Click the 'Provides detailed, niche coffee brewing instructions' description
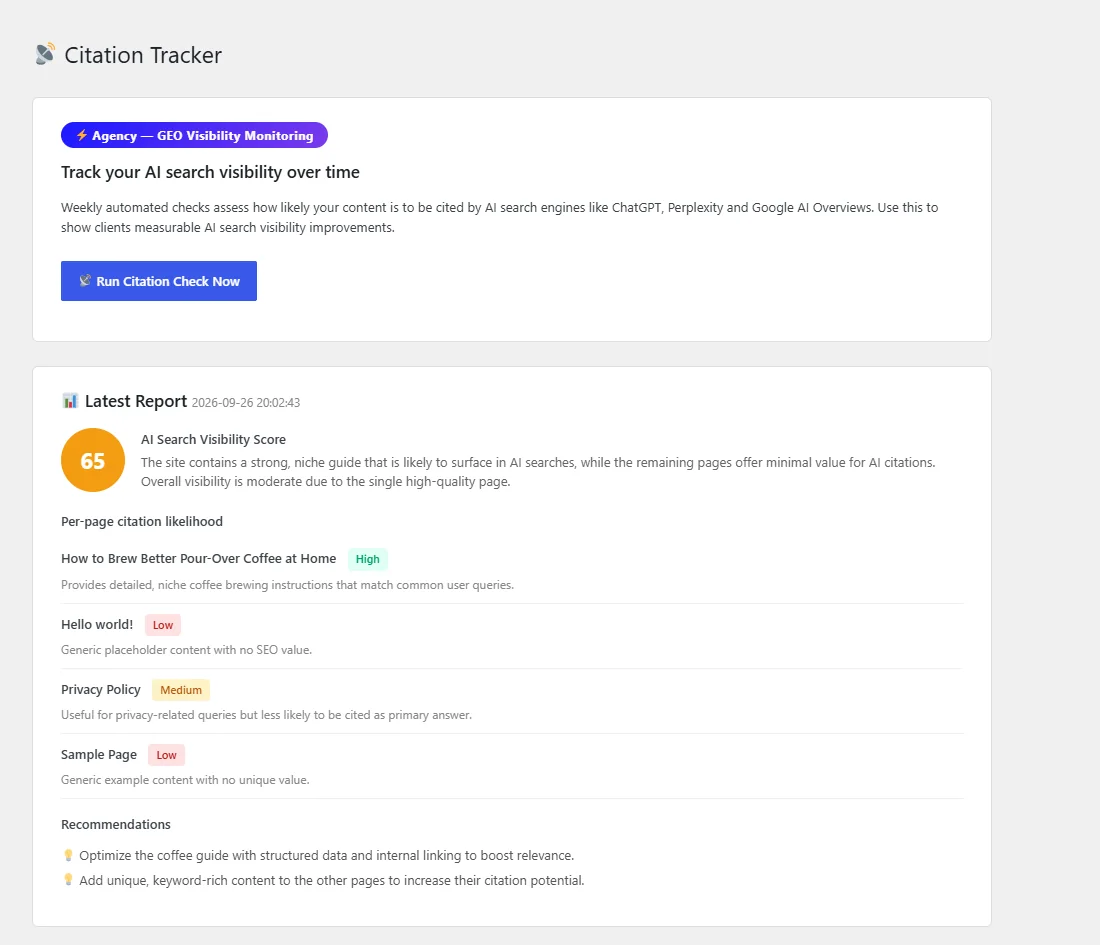 point(288,584)
